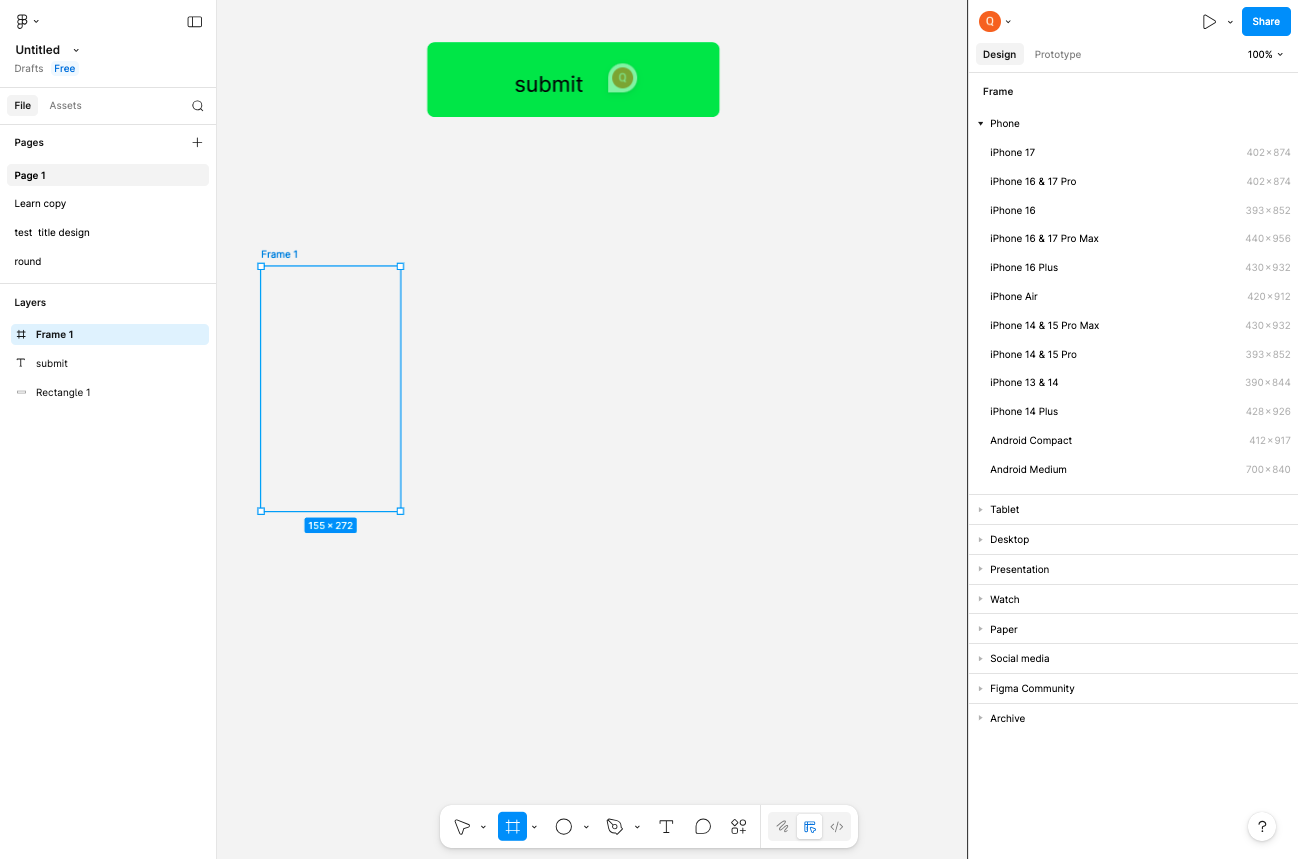The image size is (1298, 859).
Task: Click the blue Share button
Action: pos(1266,22)
